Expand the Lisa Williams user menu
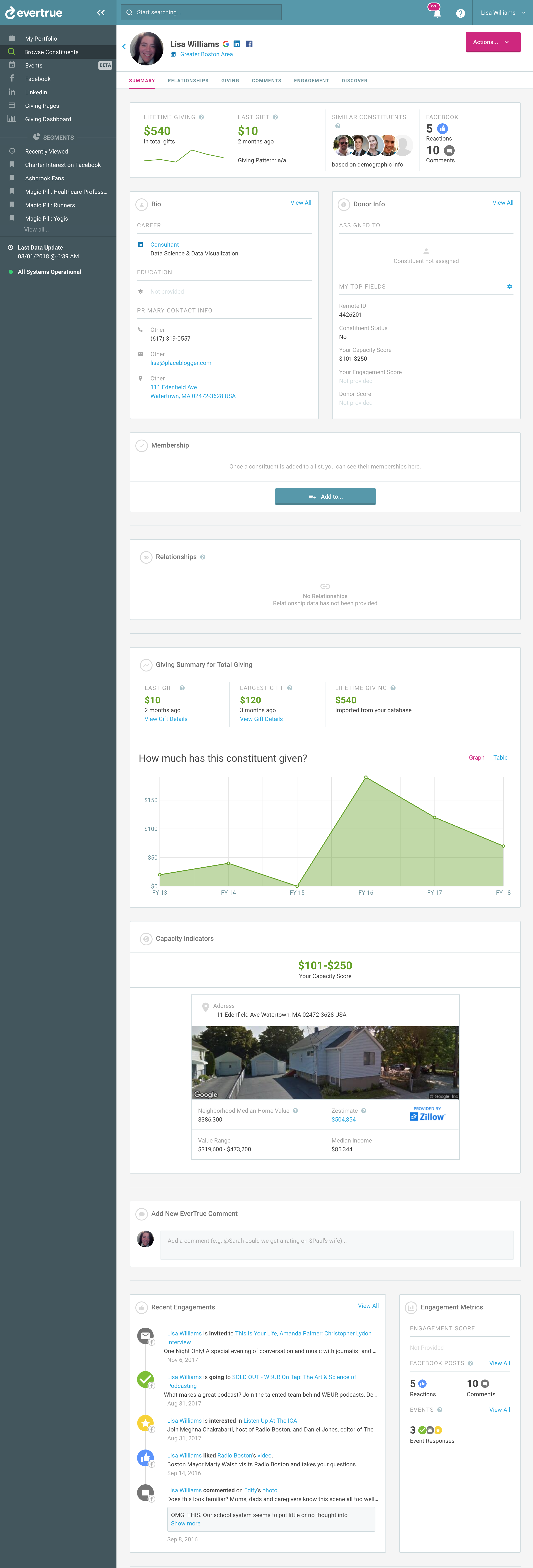Image resolution: width=533 pixels, height=1568 pixels. [x=503, y=12]
